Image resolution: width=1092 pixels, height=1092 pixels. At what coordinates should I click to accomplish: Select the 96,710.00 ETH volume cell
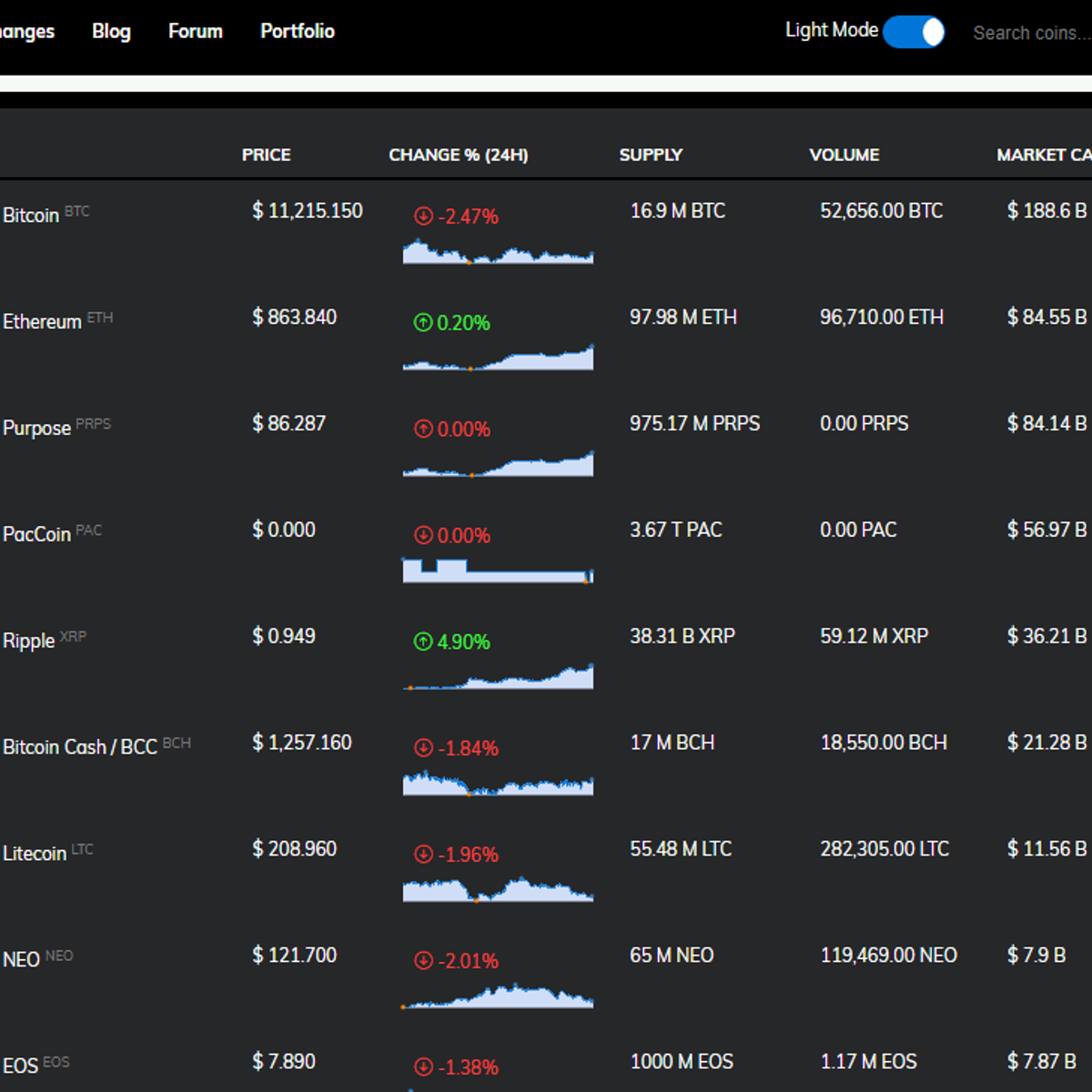tap(882, 318)
